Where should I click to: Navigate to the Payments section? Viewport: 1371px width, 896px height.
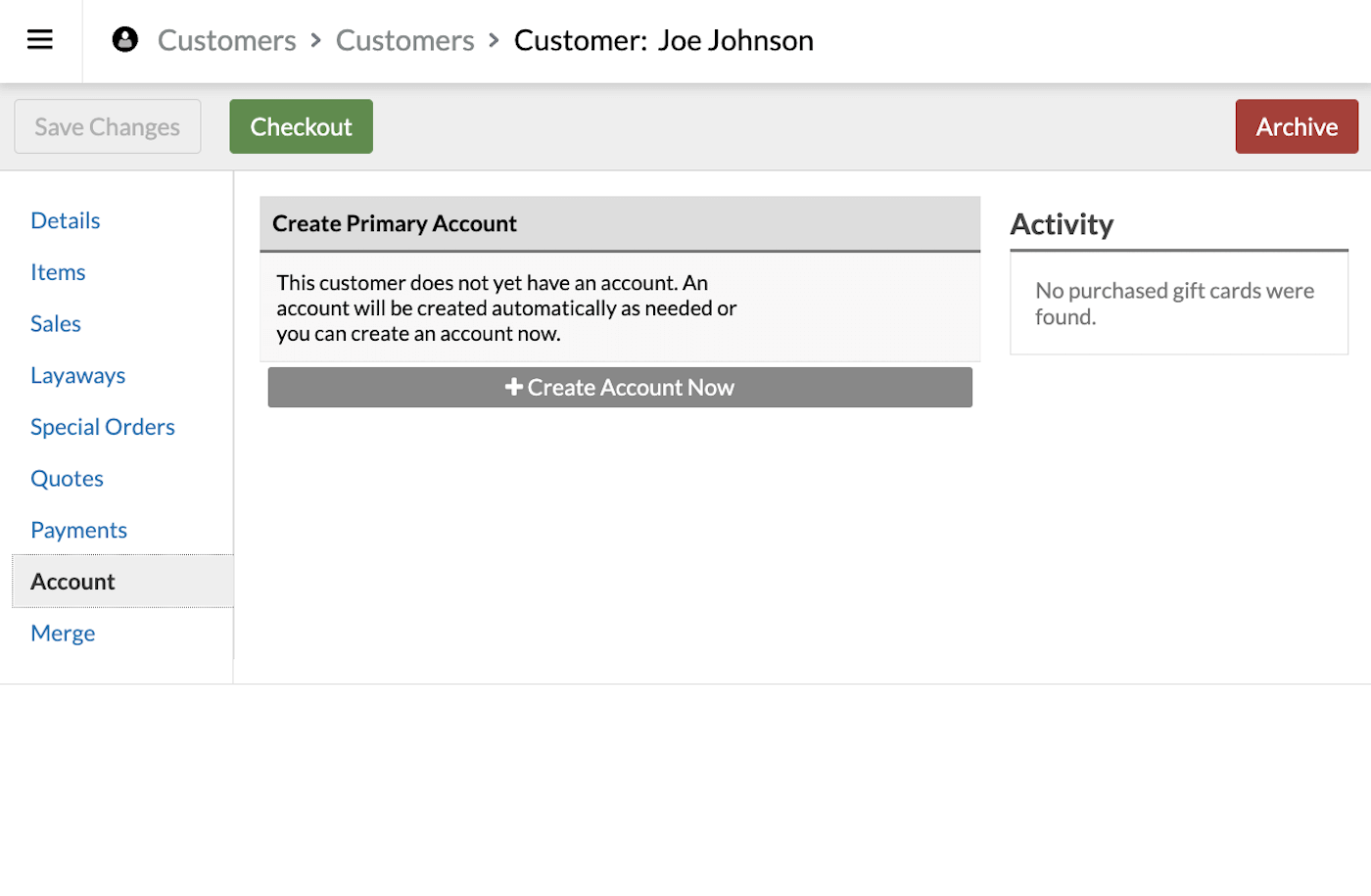[x=79, y=531]
